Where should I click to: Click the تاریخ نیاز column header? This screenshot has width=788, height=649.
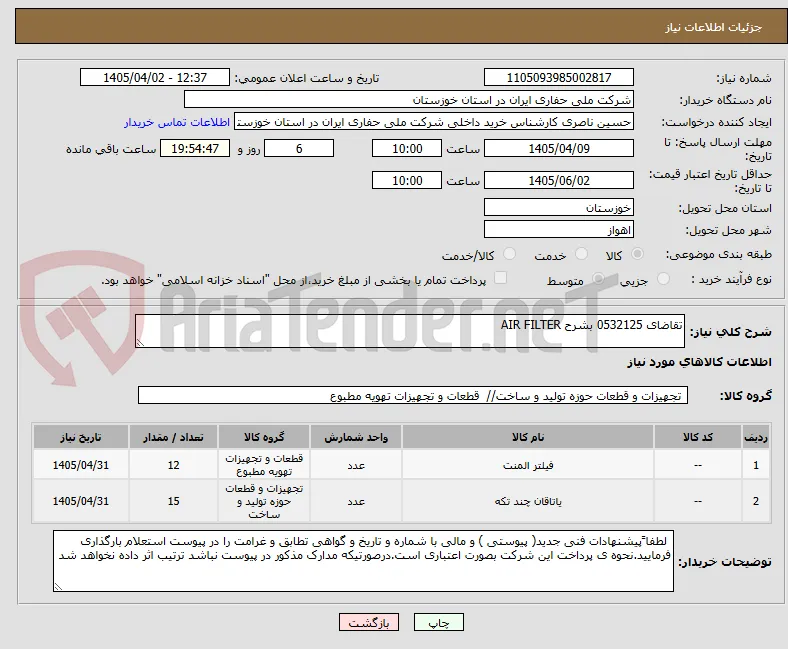80,437
